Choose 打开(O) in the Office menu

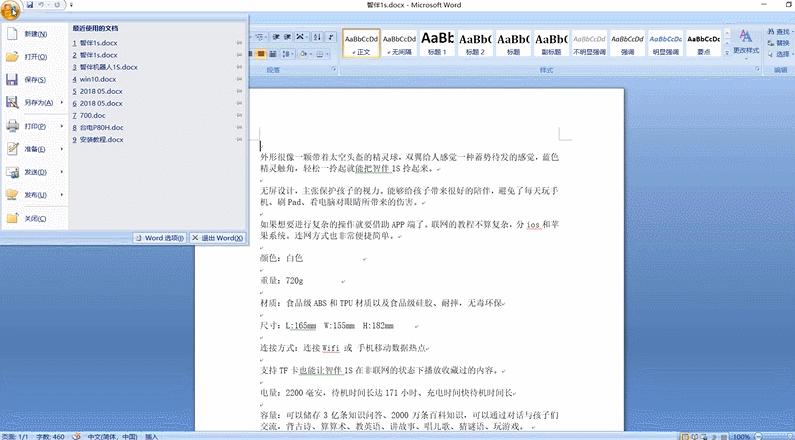[34, 57]
